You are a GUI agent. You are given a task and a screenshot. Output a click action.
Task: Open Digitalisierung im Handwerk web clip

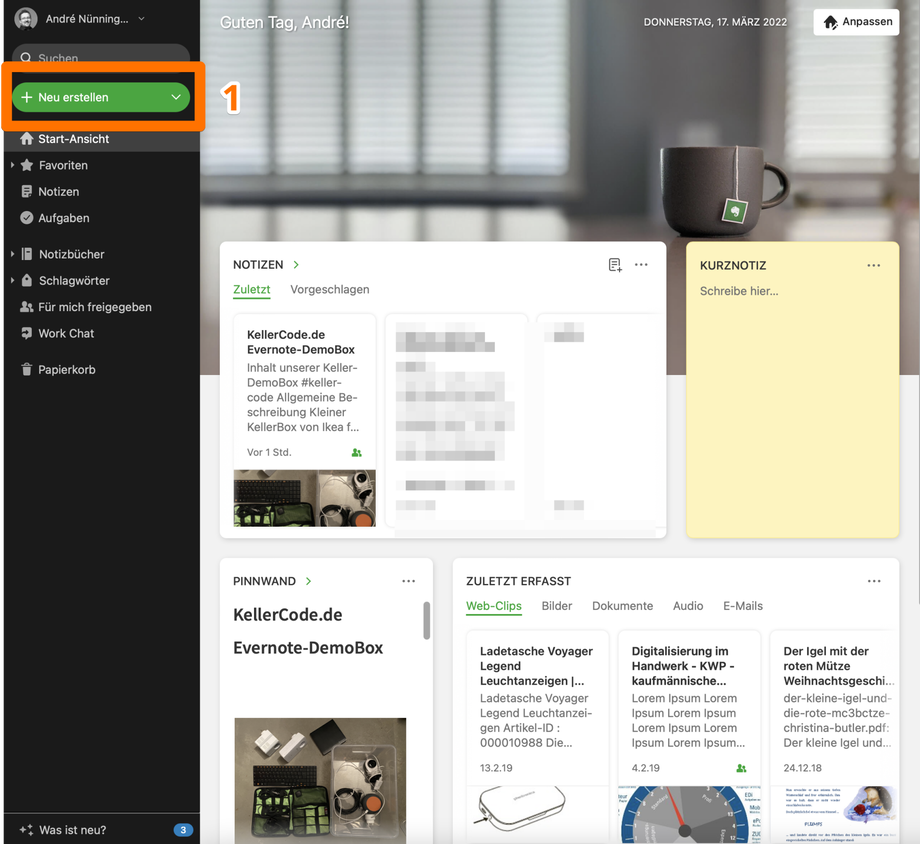tap(689, 737)
